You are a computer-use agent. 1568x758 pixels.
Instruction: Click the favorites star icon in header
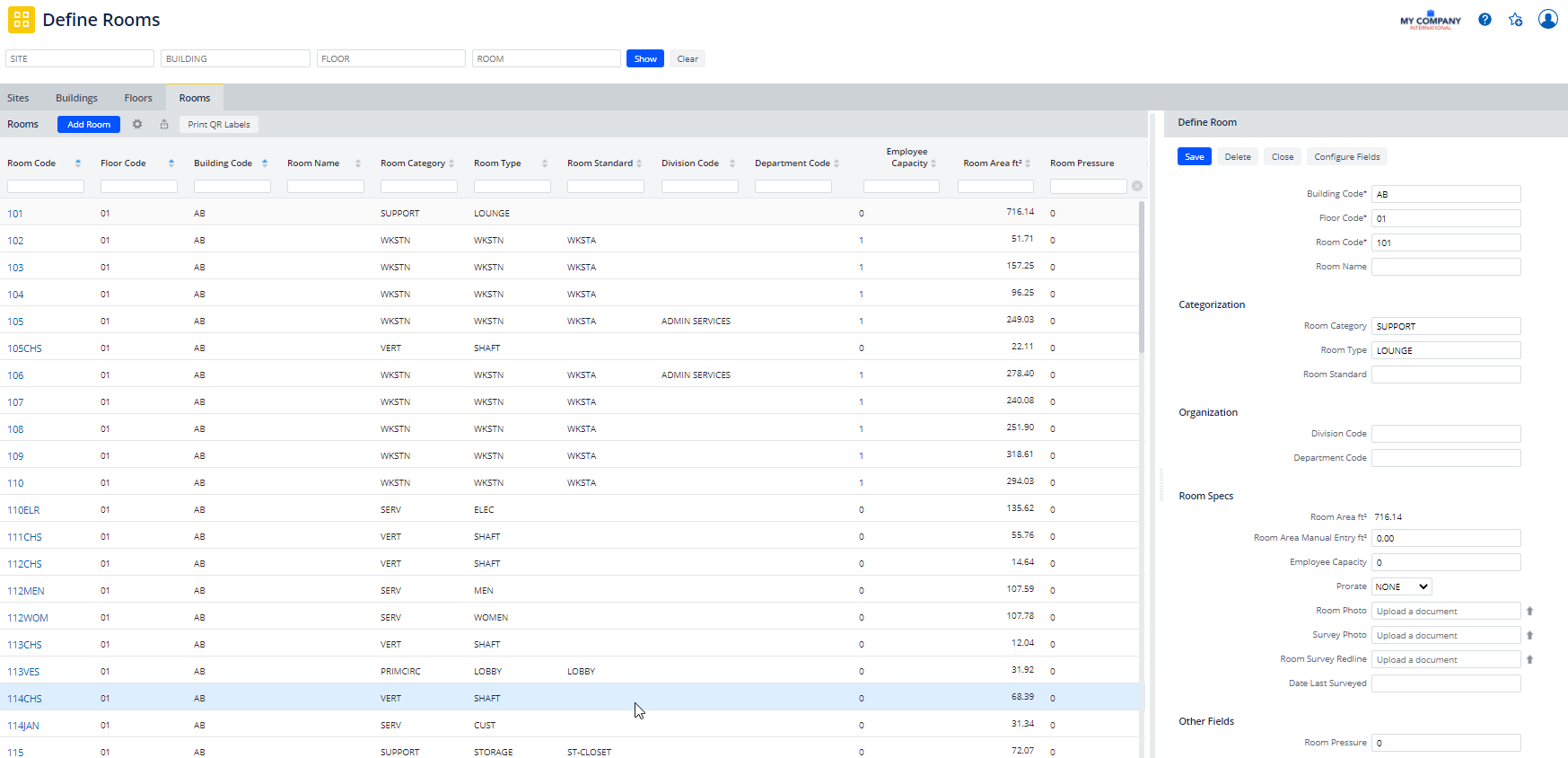1515,20
